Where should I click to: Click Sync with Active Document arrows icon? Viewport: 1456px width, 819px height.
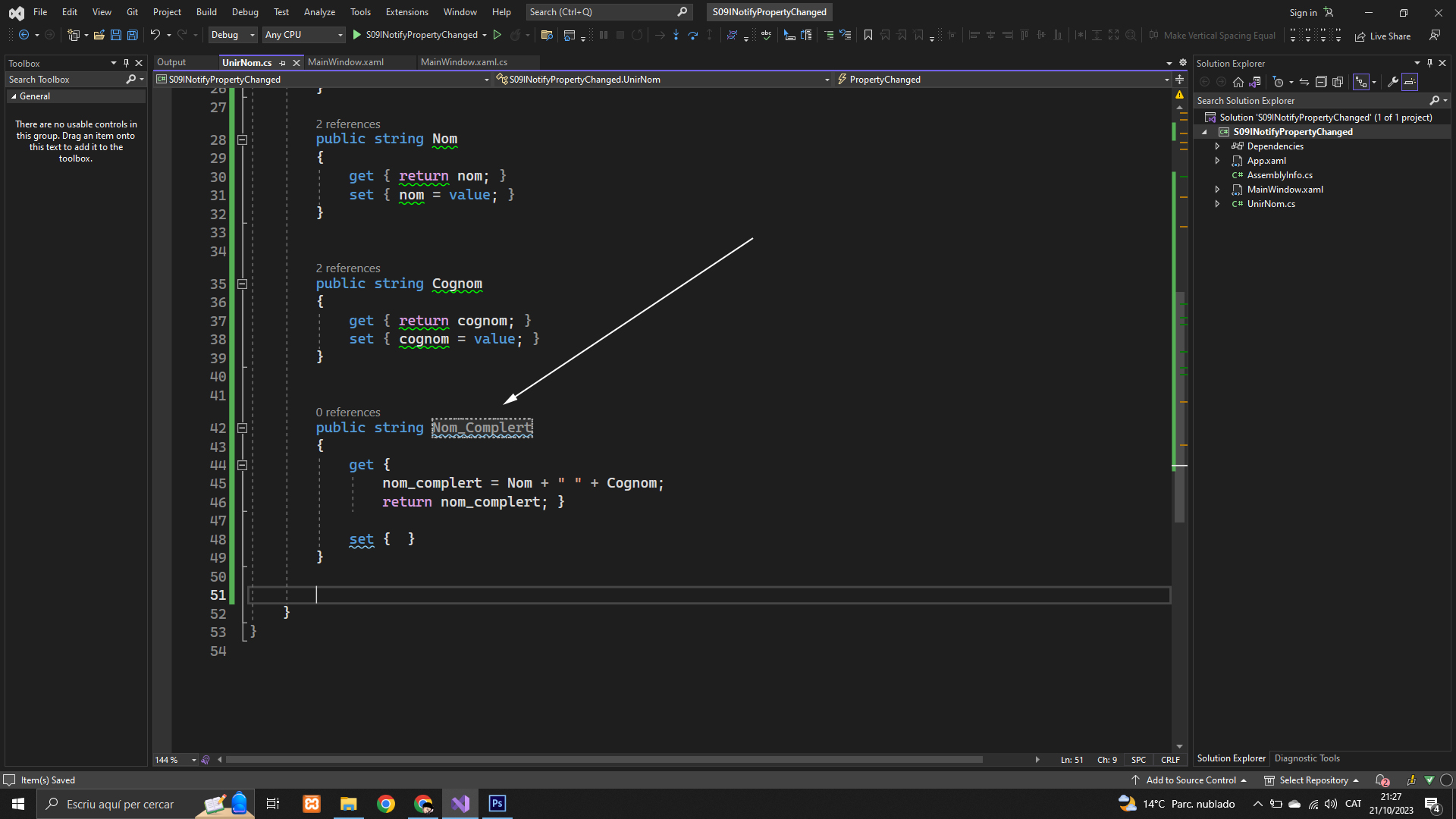click(x=1304, y=82)
